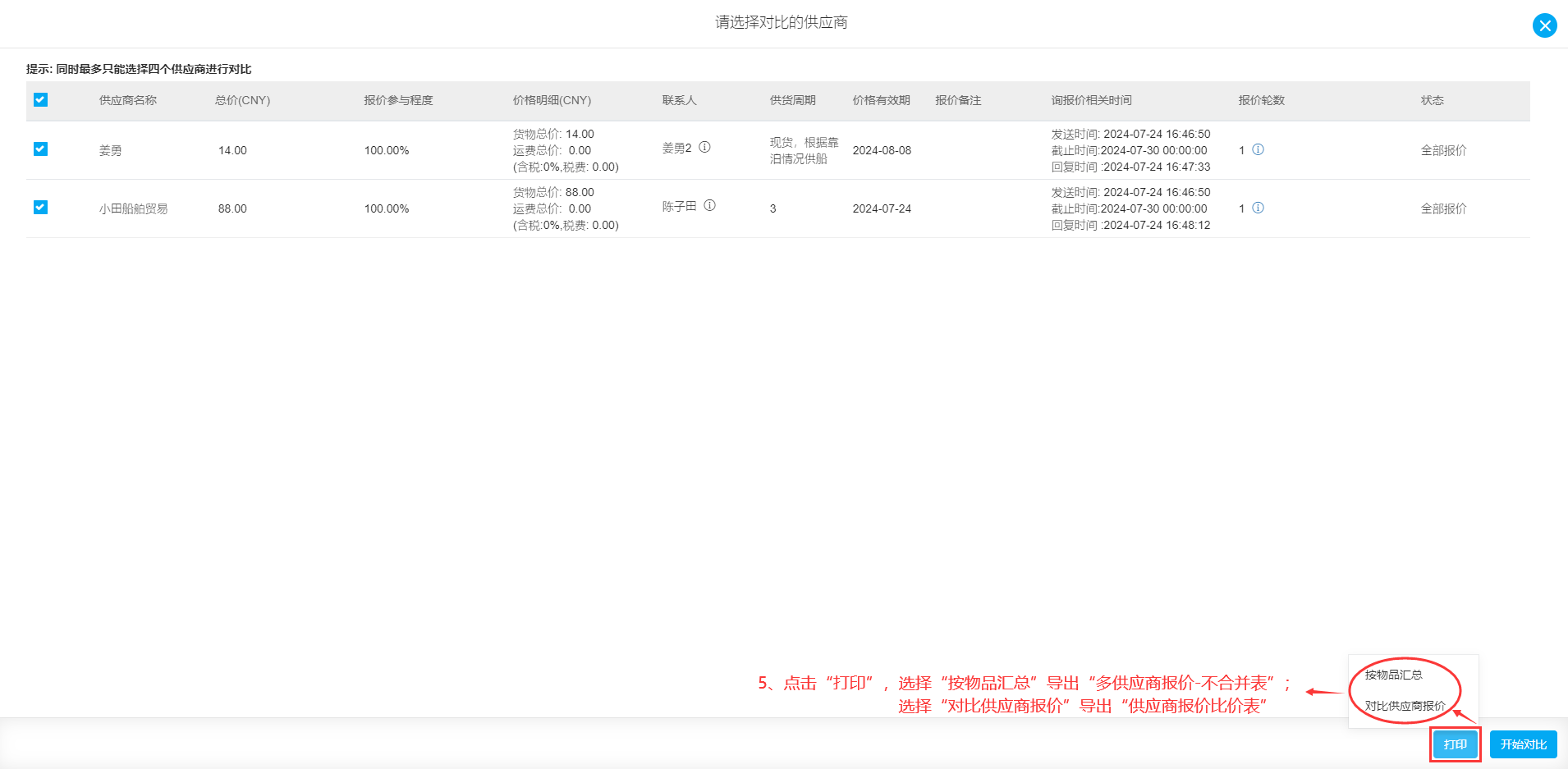This screenshot has height=769, width=1568.
Task: Close the supplier comparison dialog
Action: pos(1544,25)
